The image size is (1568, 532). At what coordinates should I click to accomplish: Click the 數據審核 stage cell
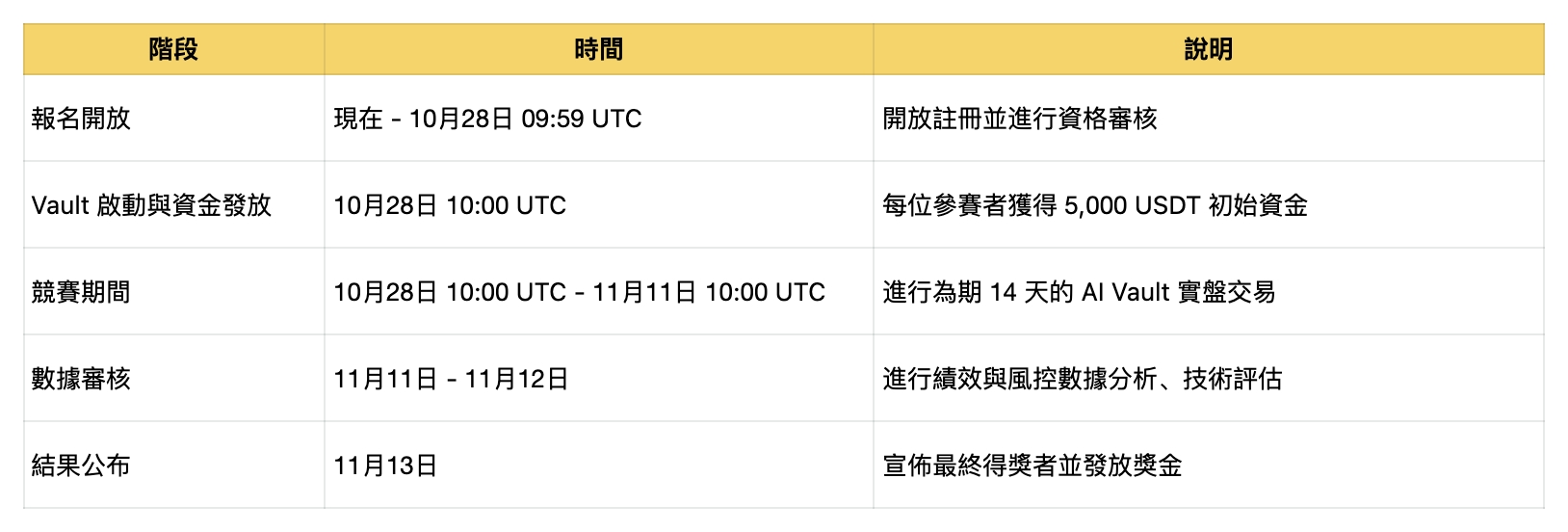click(81, 379)
